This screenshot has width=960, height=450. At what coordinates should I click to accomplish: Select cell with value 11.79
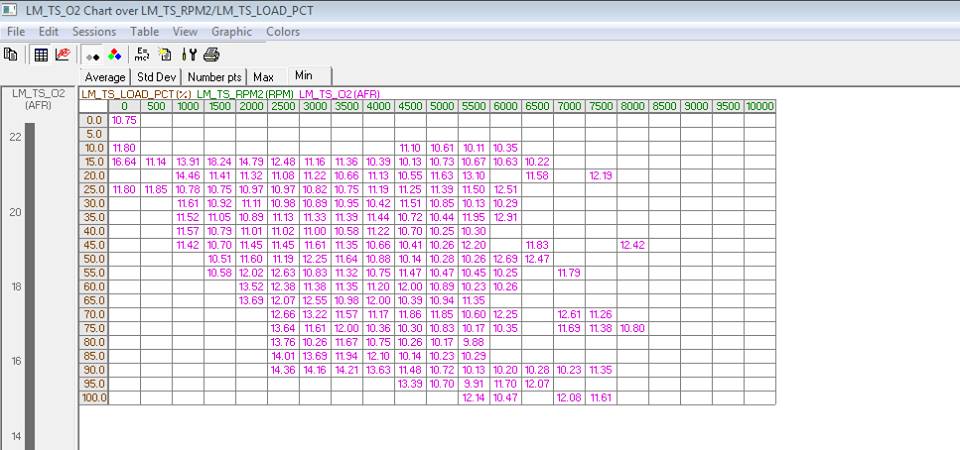point(569,272)
